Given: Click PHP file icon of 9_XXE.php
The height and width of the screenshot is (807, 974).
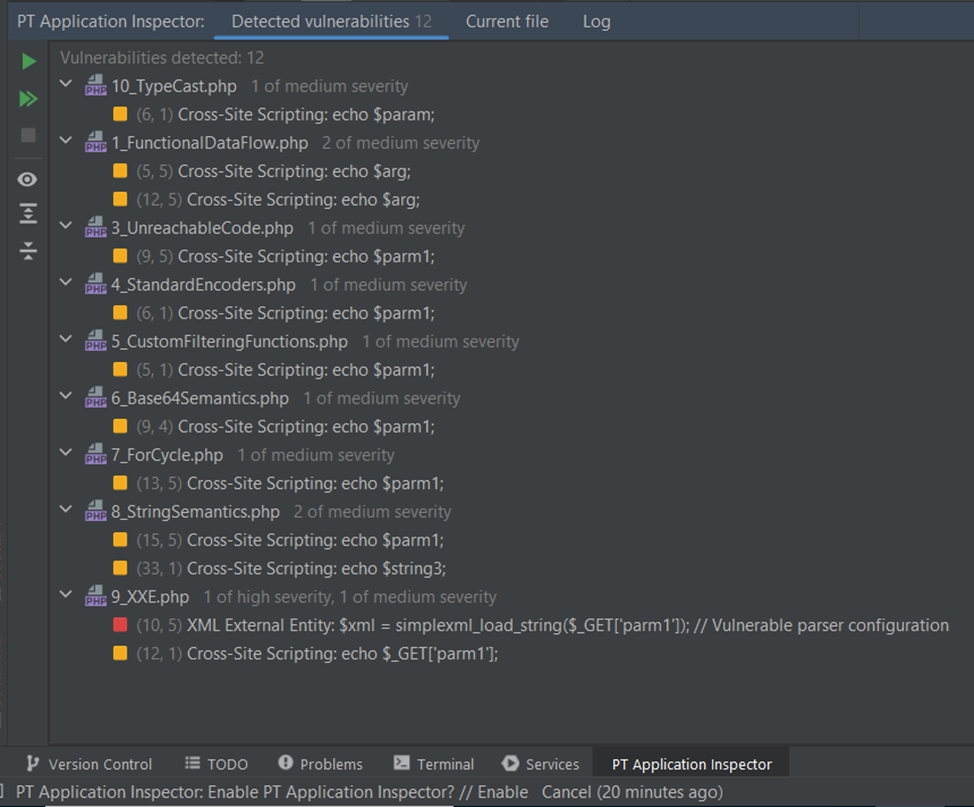Looking at the screenshot, I should 96,596.
